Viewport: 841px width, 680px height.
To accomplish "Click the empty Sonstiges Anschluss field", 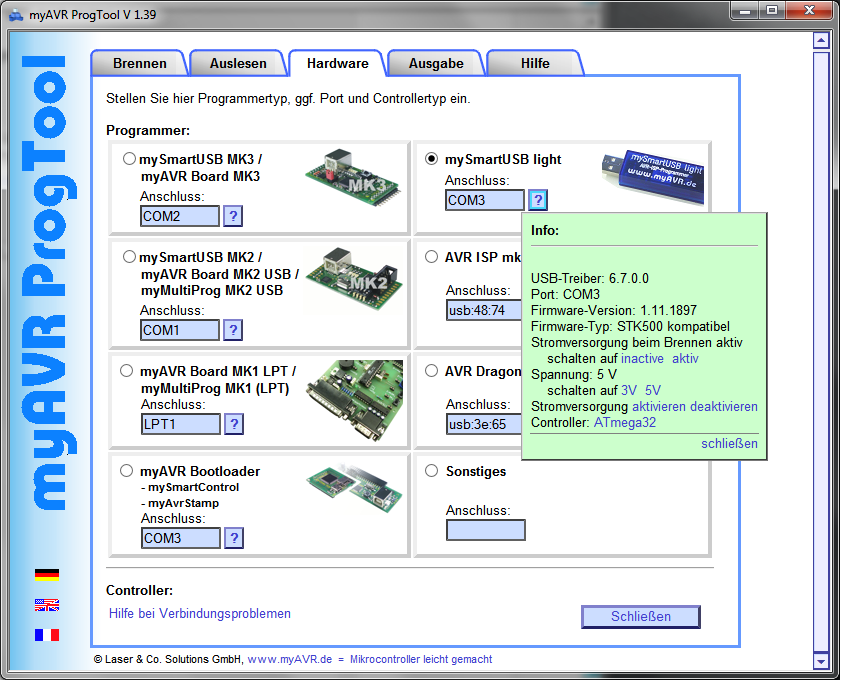I will click(485, 530).
